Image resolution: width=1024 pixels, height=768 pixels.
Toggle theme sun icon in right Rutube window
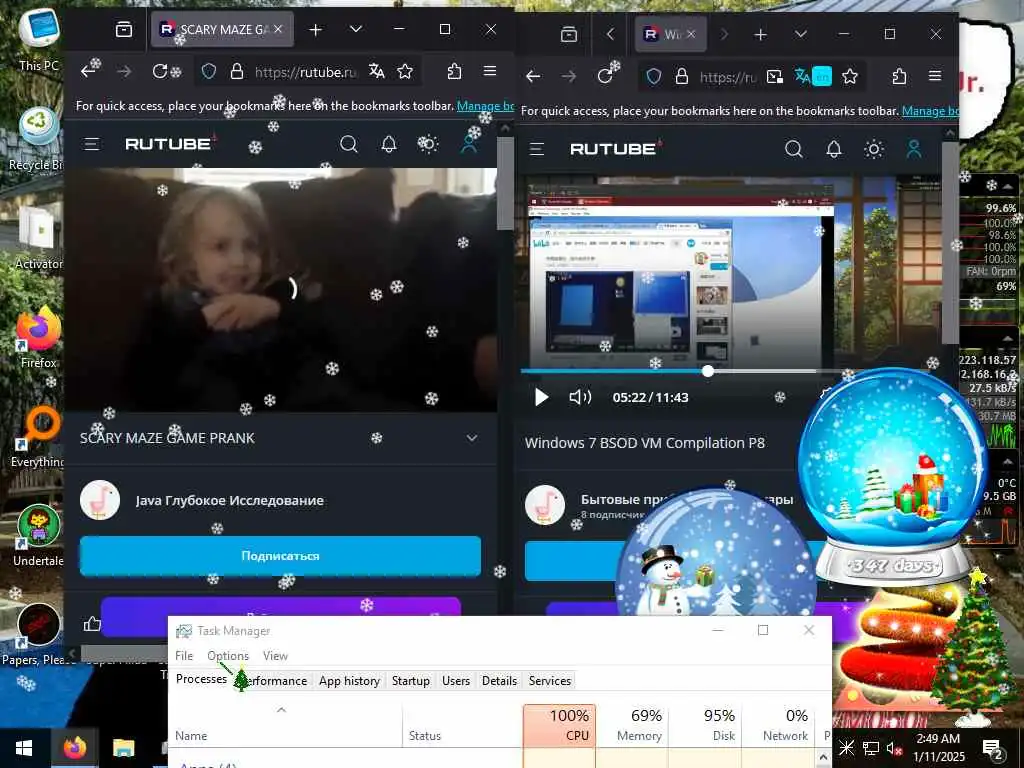click(x=874, y=149)
